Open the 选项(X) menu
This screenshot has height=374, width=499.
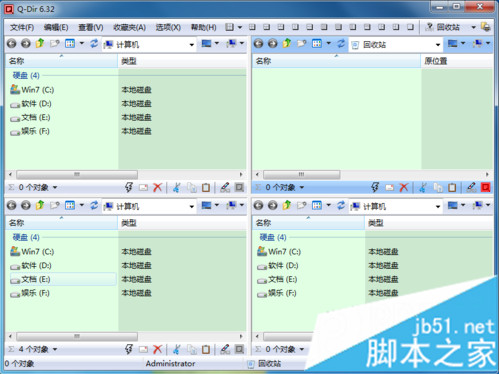[168, 27]
